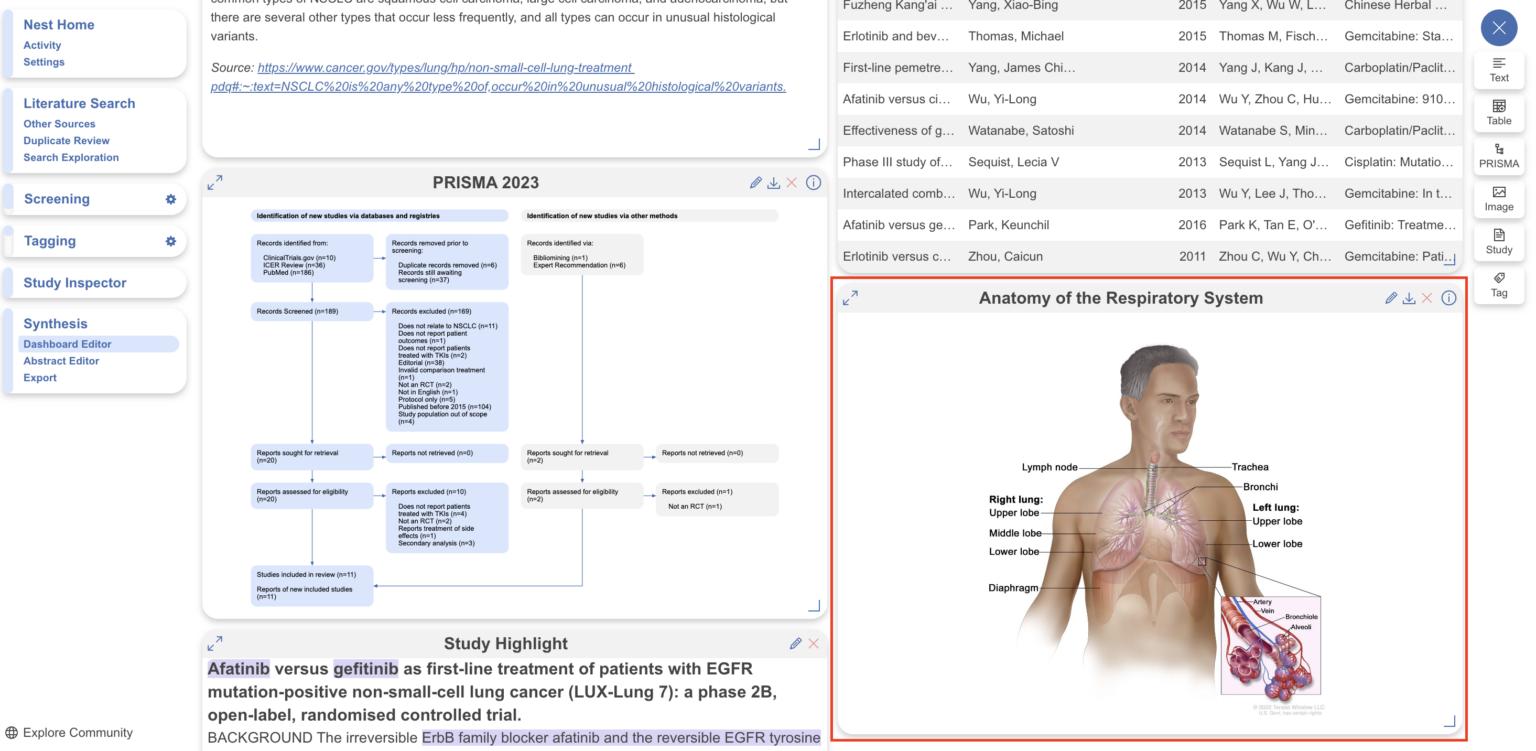Expand the Anatomy of the Respiratory System card
Image resolution: width=1536 pixels, height=751 pixels.
pos(850,298)
